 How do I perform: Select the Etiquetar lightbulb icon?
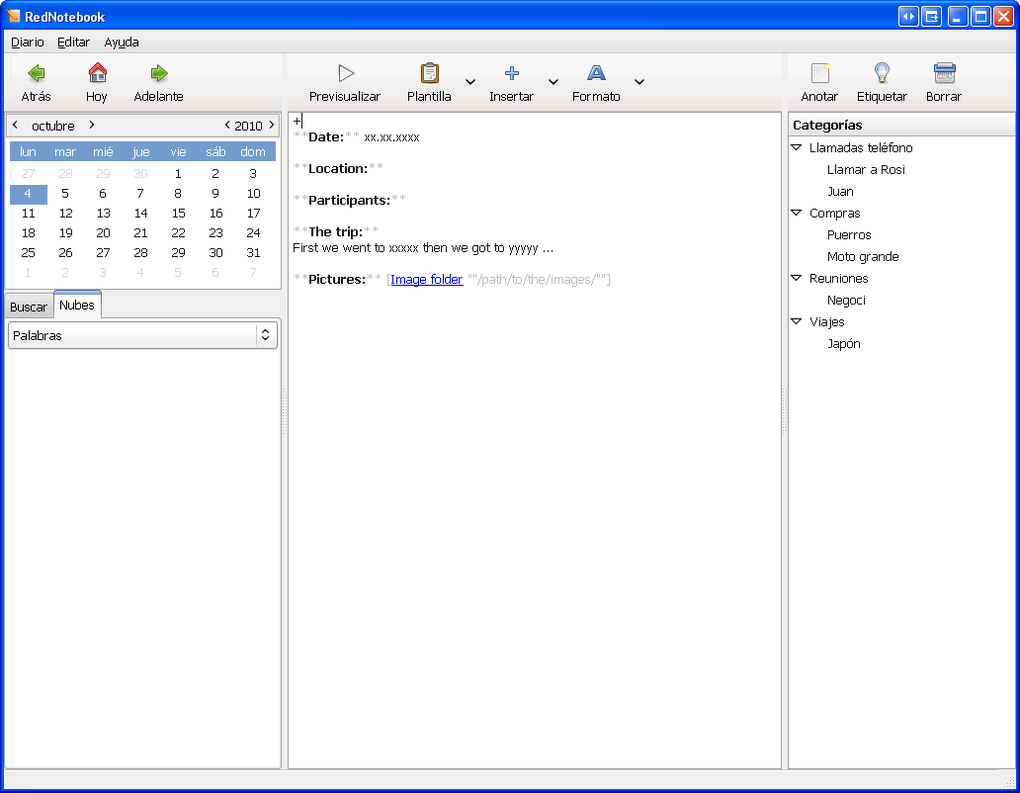coord(881,72)
